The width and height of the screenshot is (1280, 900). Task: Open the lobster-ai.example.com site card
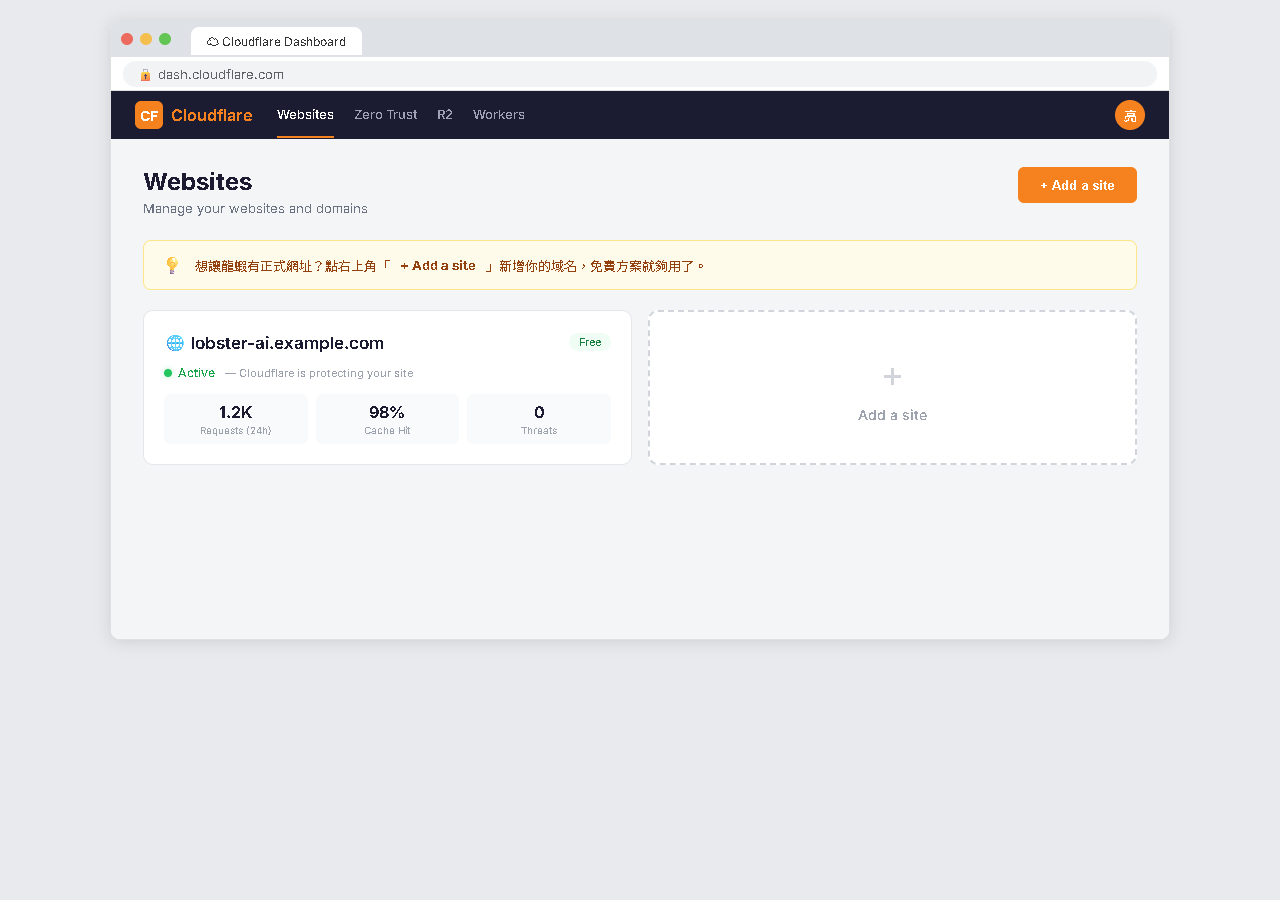click(x=387, y=388)
